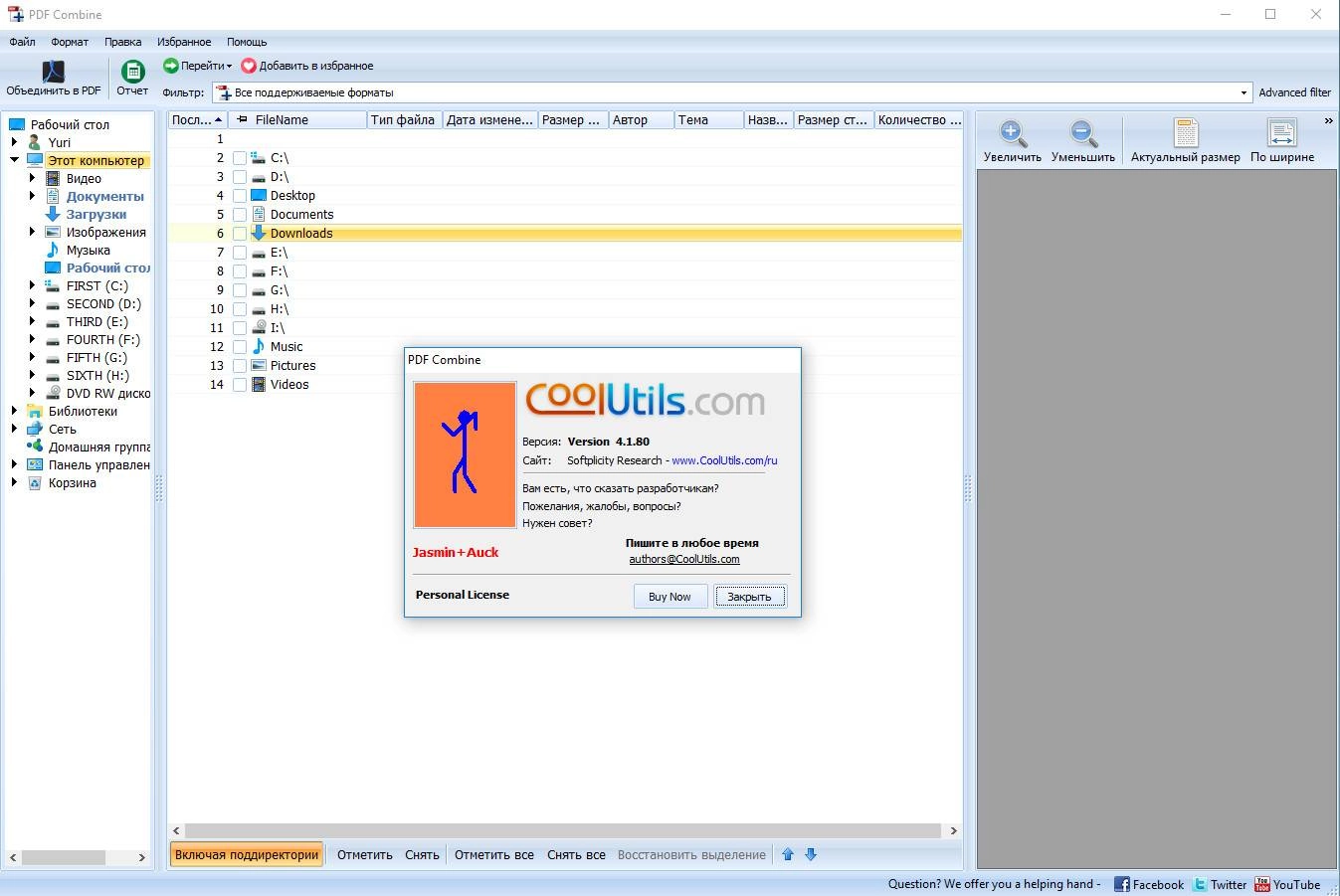Click the green Перейти arrow icon
Screen dimensions: 1340x896
pos(170,66)
